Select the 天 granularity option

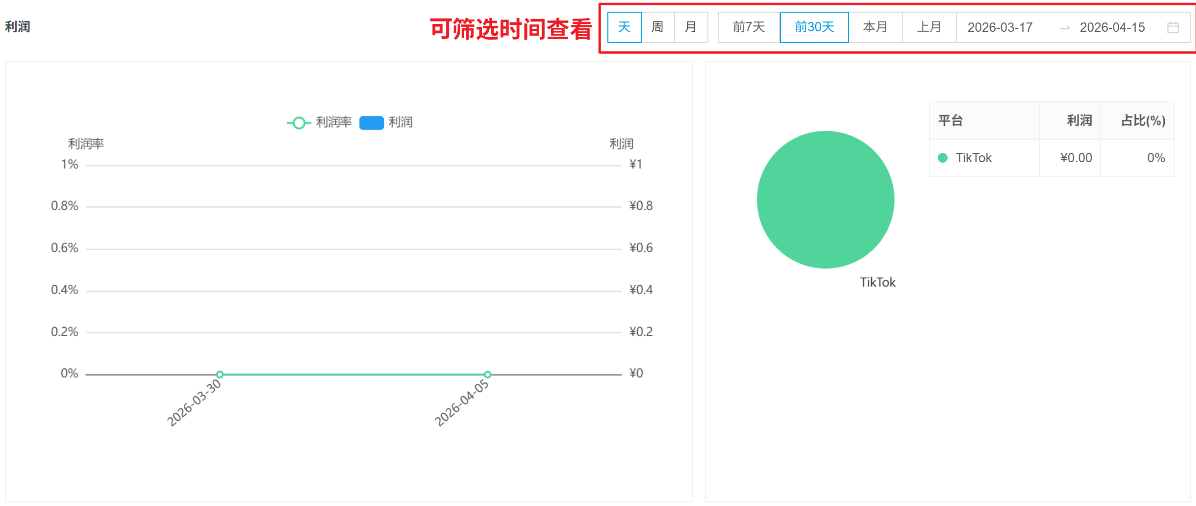(624, 27)
